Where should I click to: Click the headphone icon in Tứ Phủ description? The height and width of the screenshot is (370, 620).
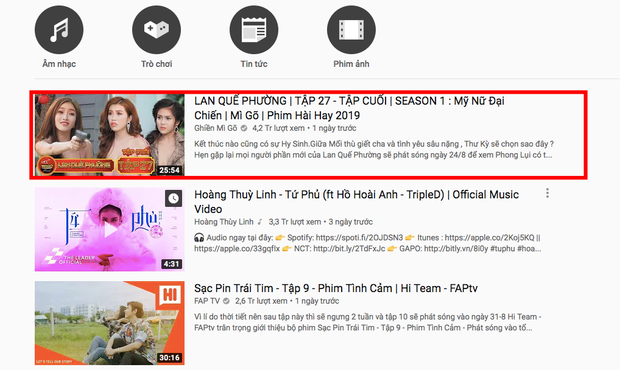[x=199, y=238]
